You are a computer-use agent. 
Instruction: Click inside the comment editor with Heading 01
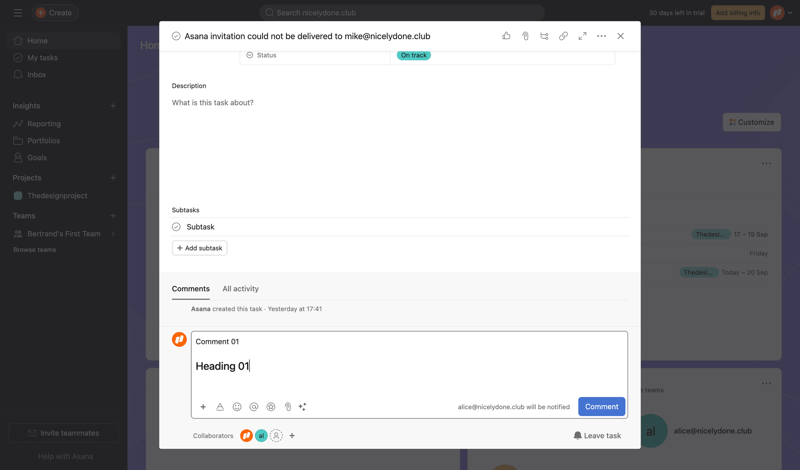click(x=409, y=366)
